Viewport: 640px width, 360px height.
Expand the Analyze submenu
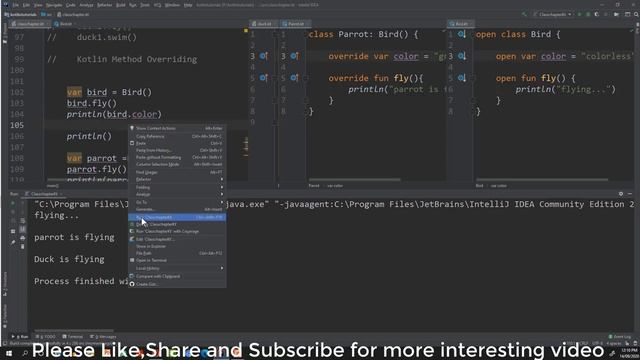177,194
